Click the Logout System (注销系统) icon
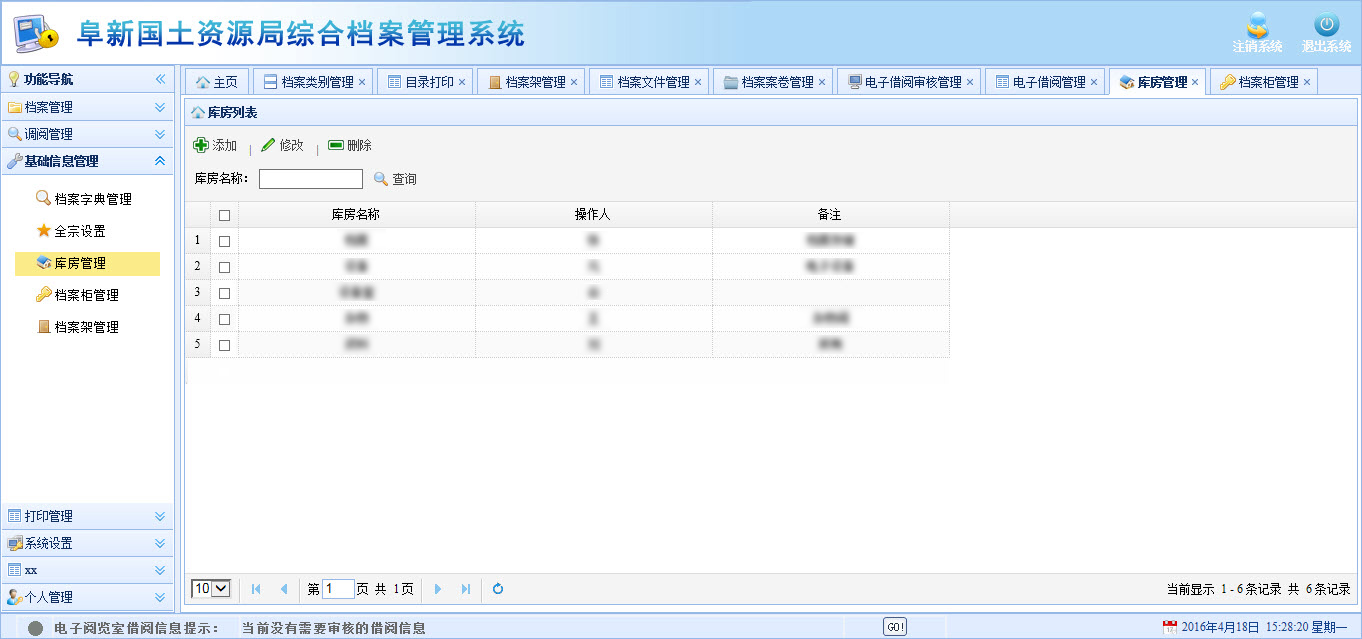 (1257, 26)
